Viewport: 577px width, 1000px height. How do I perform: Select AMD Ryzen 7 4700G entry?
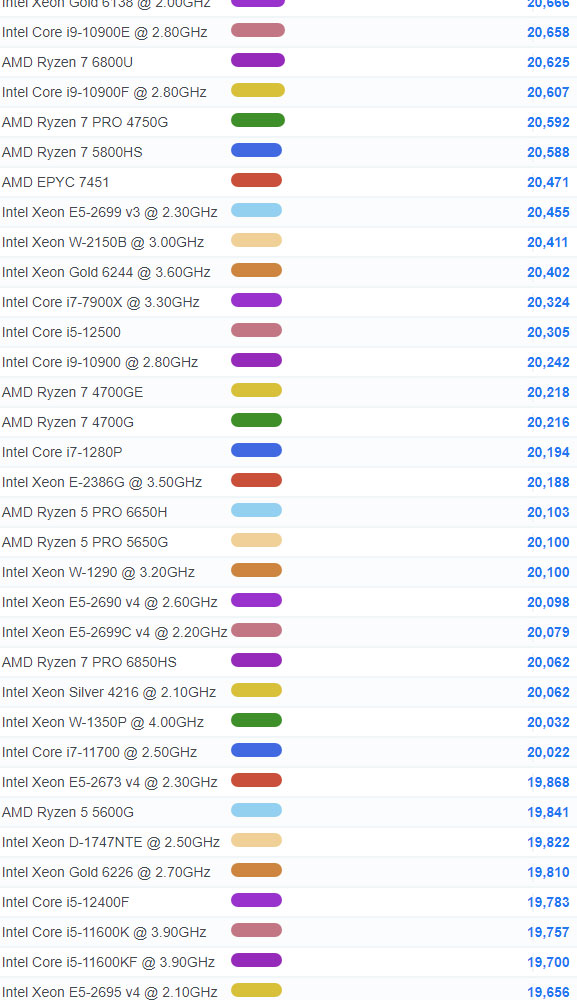point(68,422)
